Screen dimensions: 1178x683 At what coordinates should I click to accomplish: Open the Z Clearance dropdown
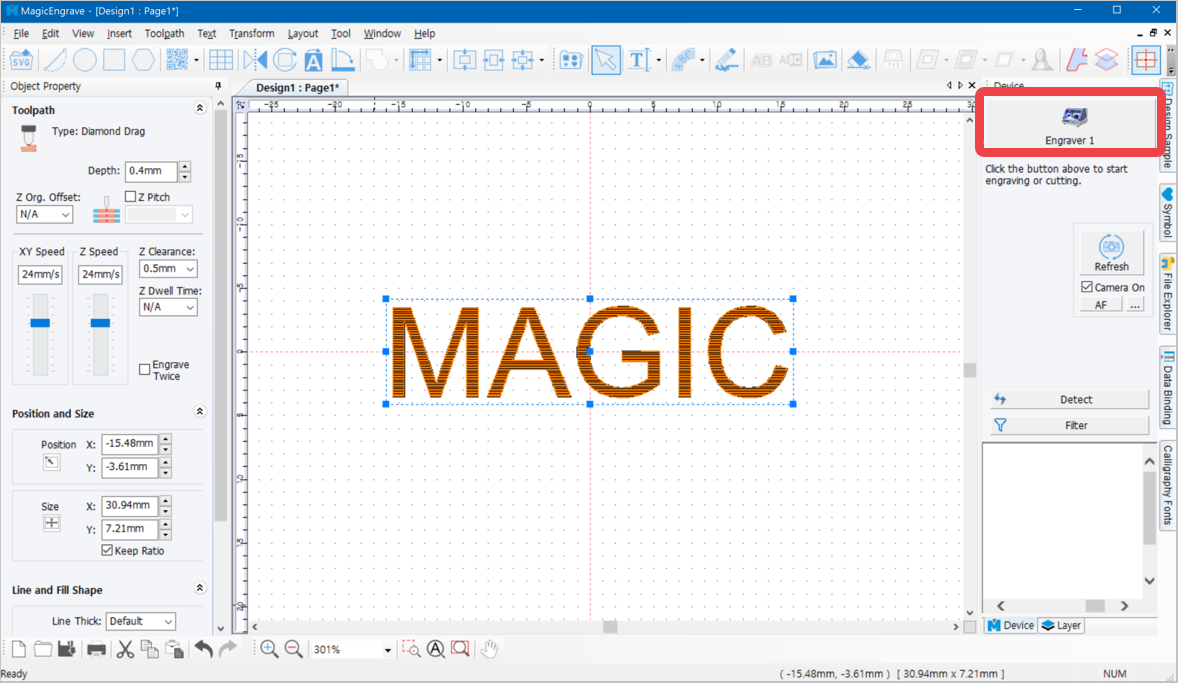168,268
